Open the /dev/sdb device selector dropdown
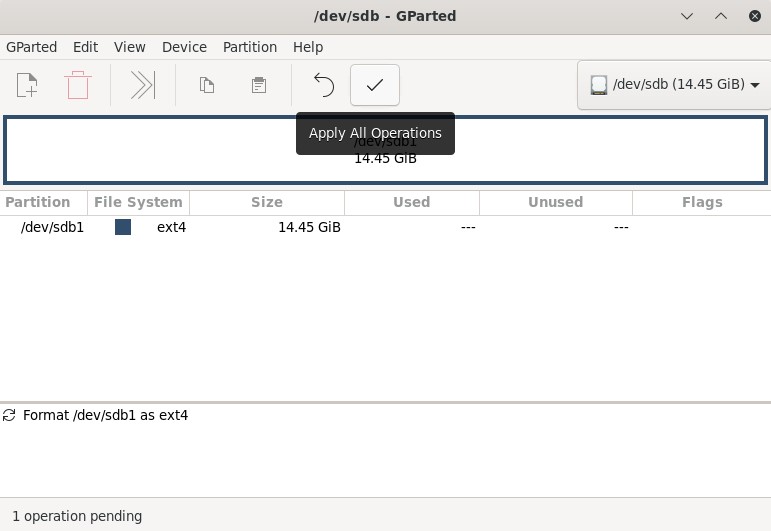The image size is (771, 531). 675,85
